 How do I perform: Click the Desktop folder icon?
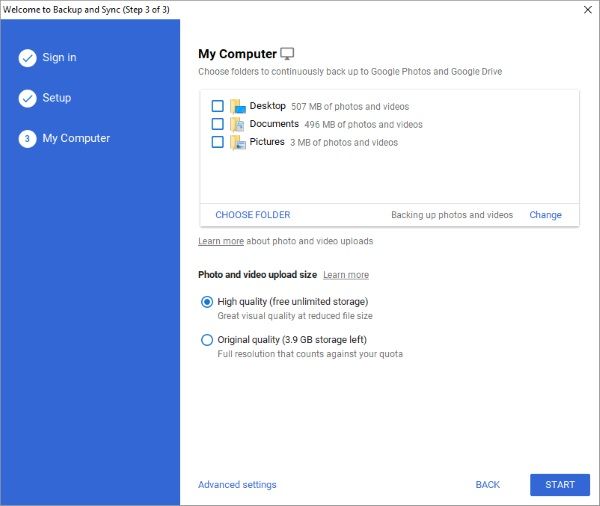(237, 107)
